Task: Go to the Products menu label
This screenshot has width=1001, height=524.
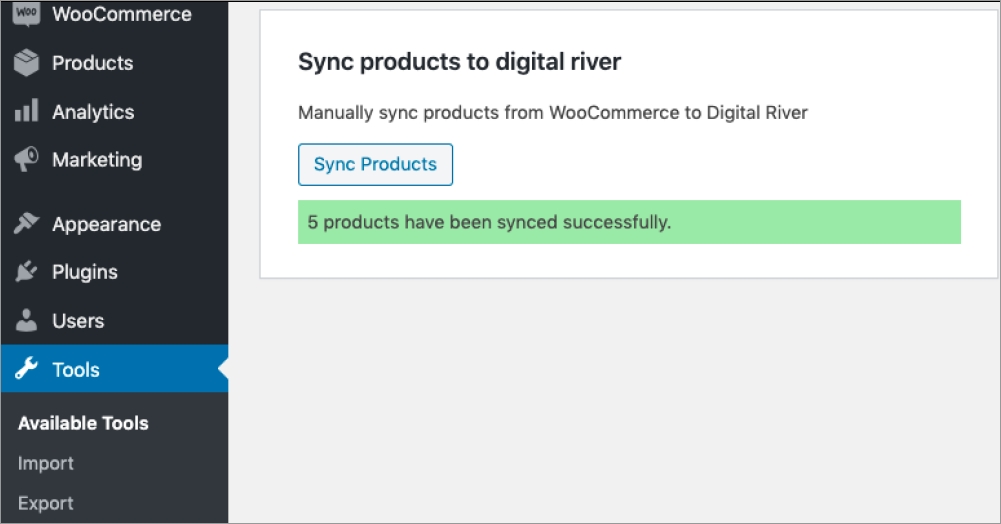Action: pyautogui.click(x=92, y=63)
